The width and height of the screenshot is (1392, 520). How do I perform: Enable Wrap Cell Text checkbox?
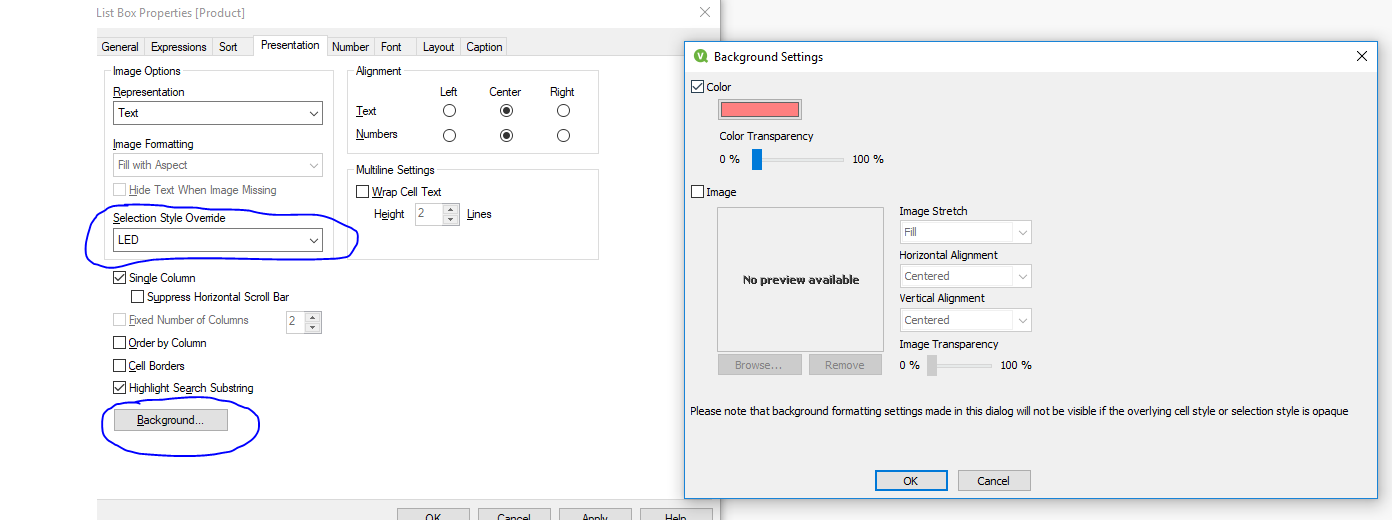coord(363,192)
